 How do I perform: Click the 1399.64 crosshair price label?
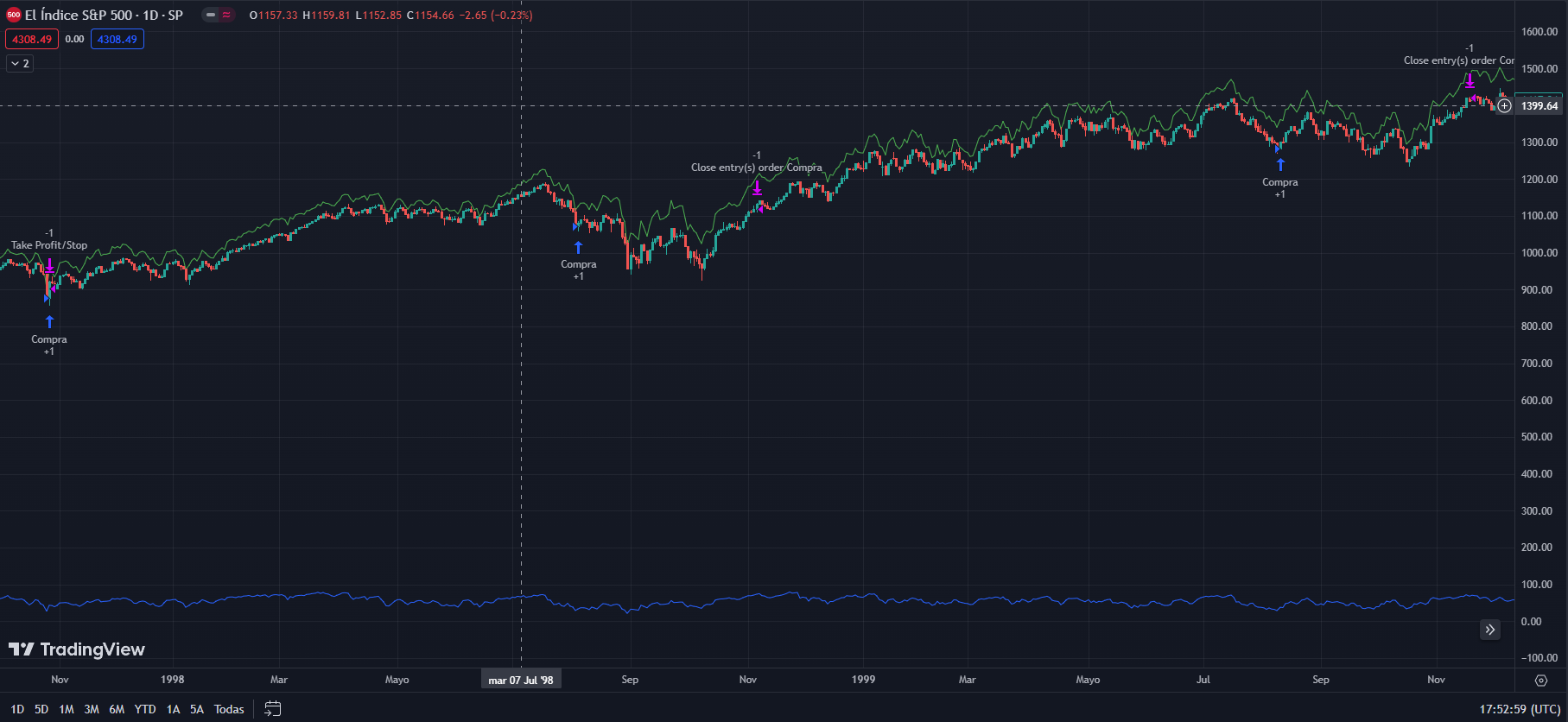pyautogui.click(x=1539, y=106)
